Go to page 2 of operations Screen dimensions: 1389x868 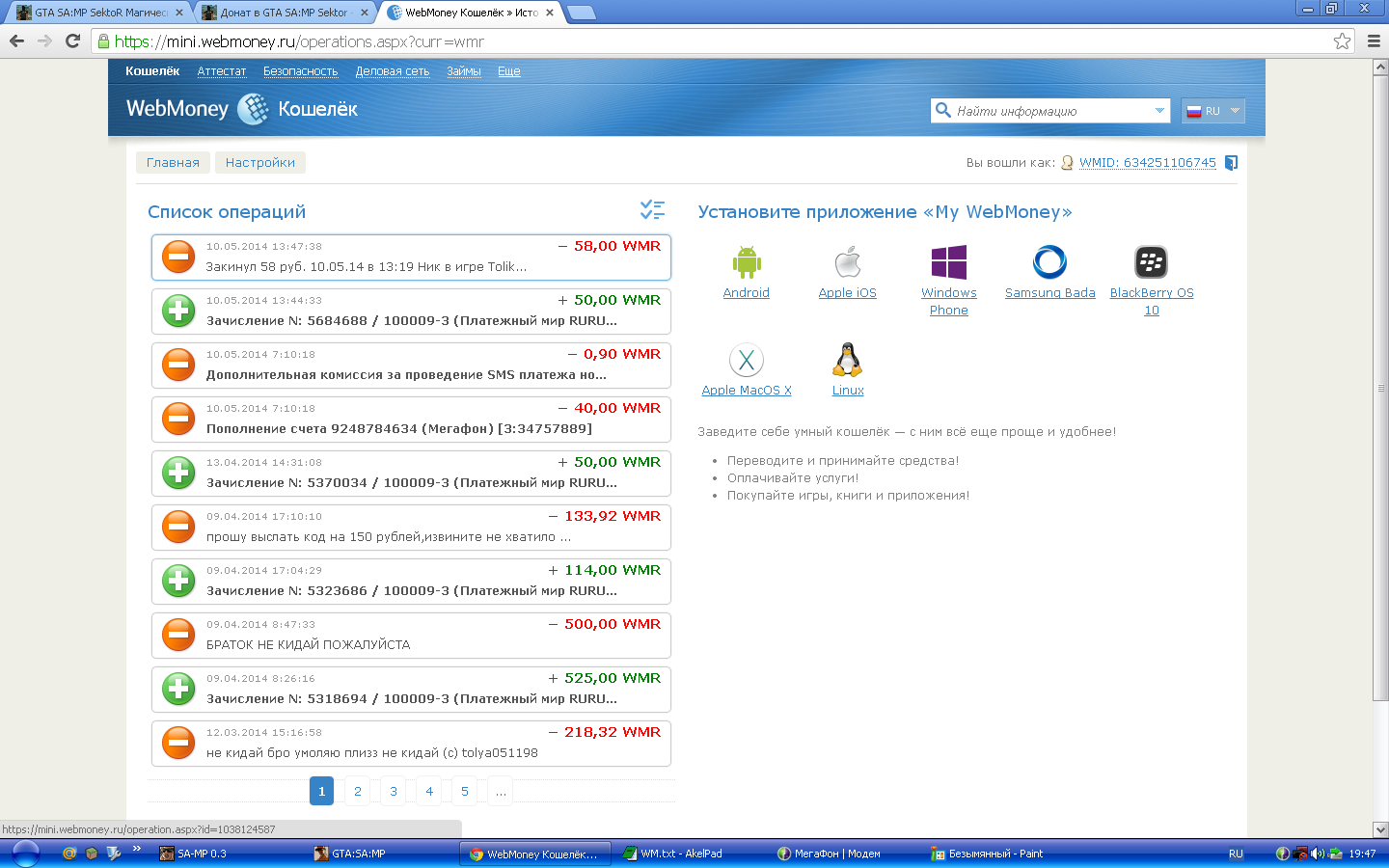click(x=358, y=791)
